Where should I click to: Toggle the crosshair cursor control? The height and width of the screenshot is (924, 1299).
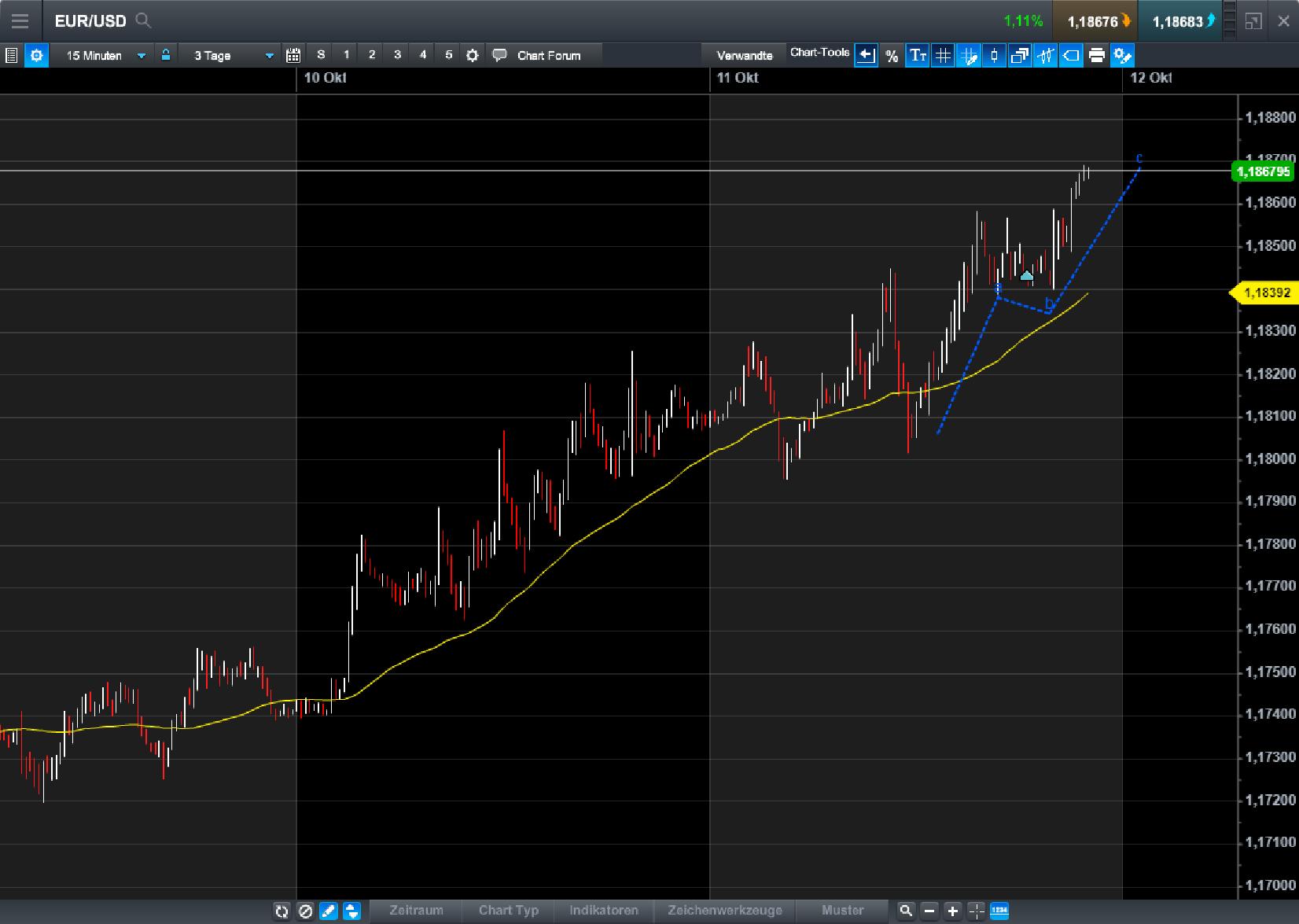976,911
